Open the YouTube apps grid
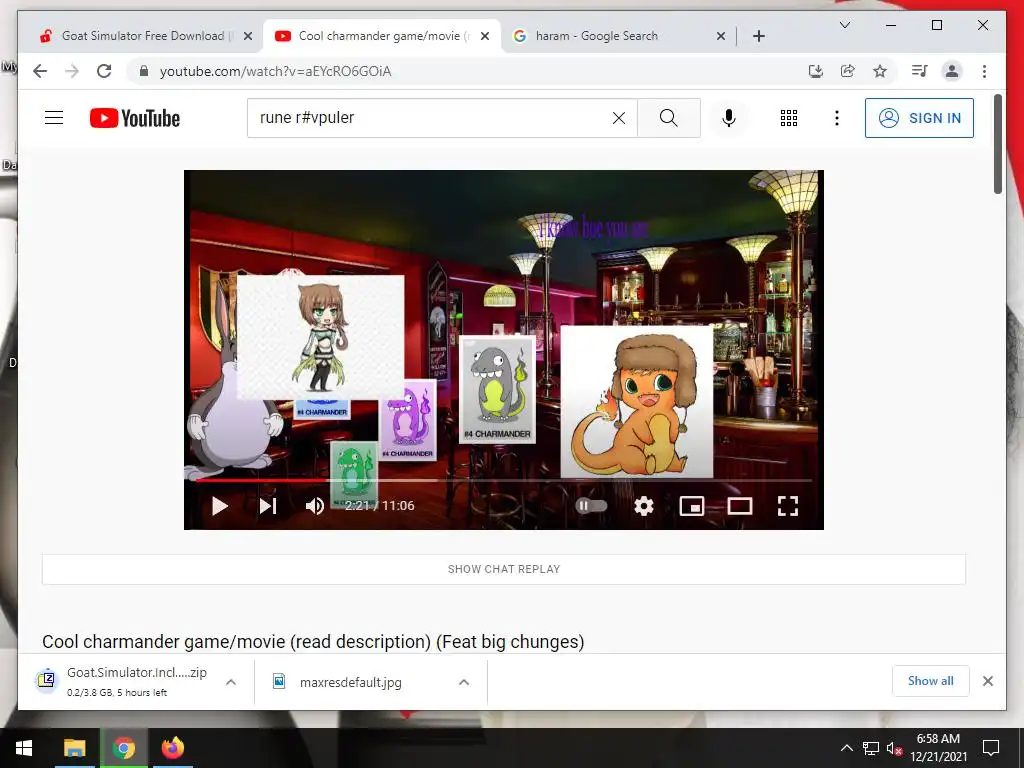 pyautogui.click(x=789, y=118)
